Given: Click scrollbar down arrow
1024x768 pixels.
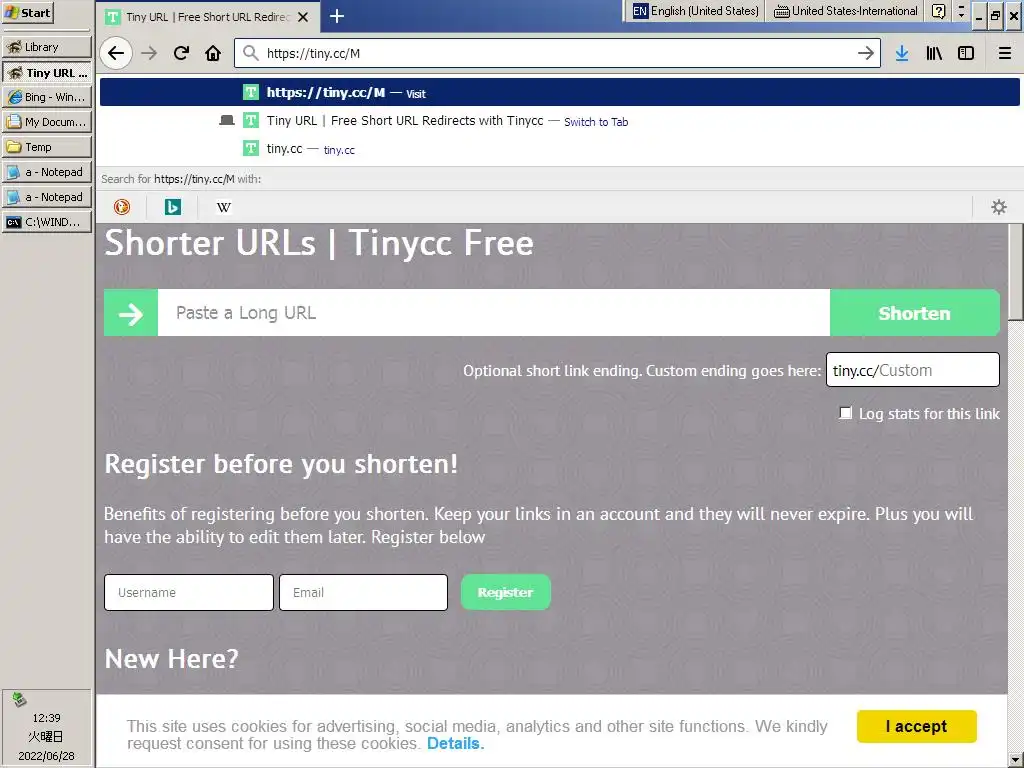Looking at the screenshot, I should (x=1016, y=761).
